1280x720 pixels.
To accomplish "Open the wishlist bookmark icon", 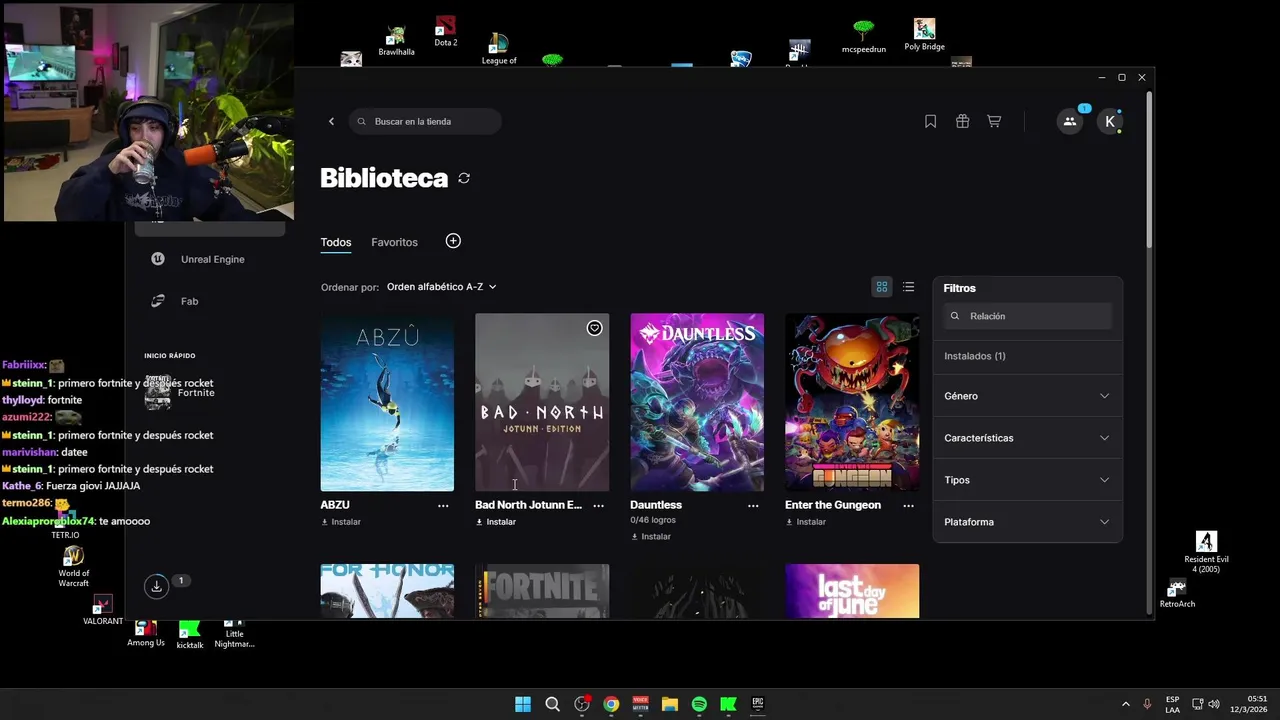I will coord(930,121).
